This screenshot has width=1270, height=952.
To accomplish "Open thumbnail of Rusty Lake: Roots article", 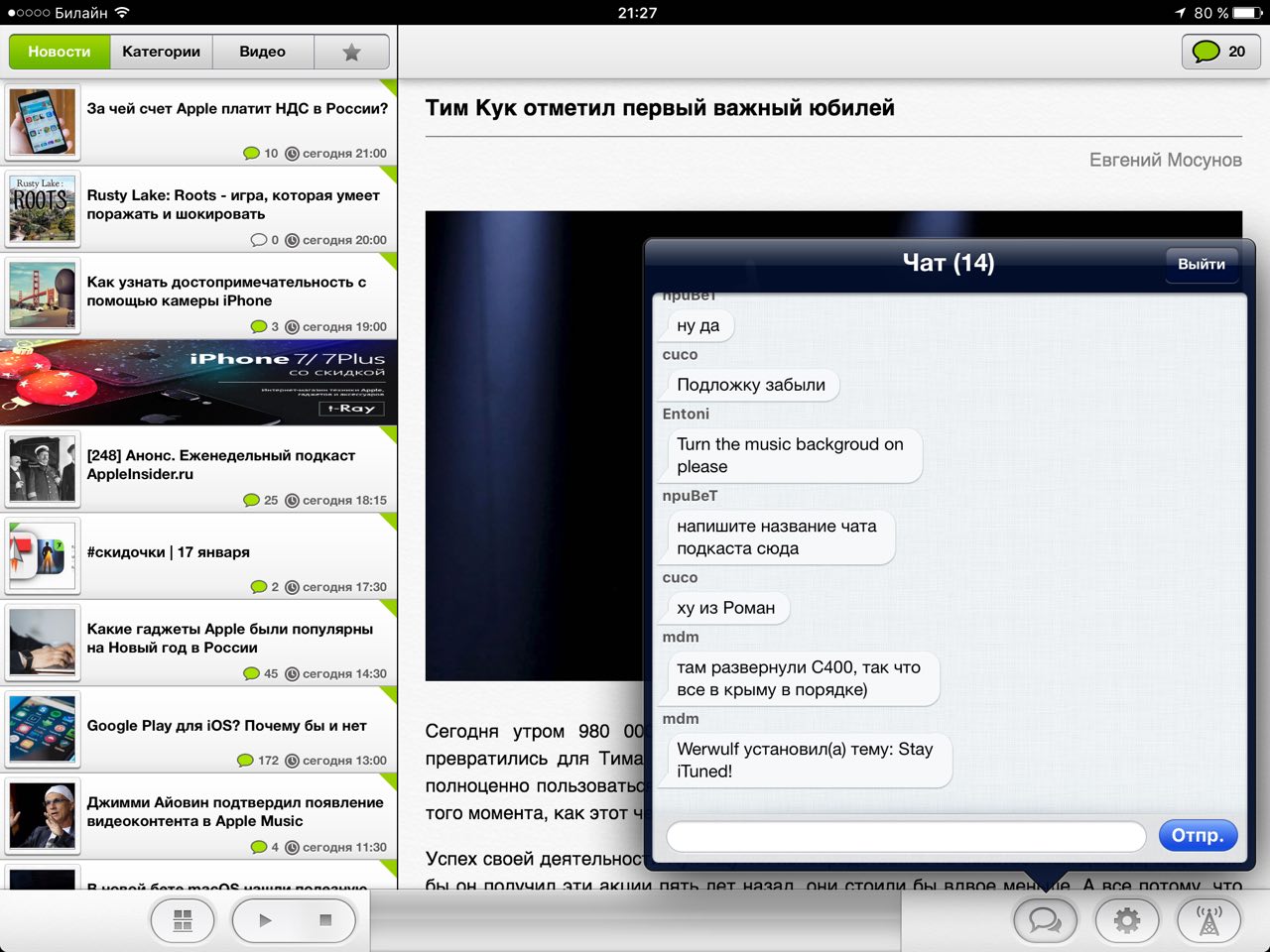I will 42,209.
